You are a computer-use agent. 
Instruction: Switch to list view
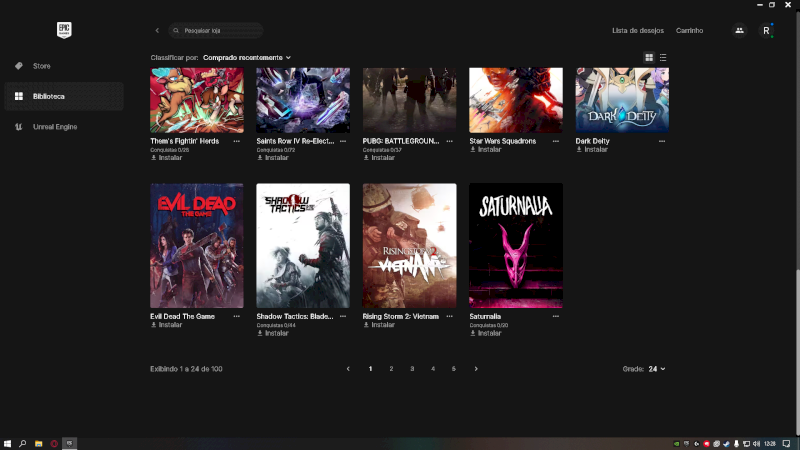(663, 58)
